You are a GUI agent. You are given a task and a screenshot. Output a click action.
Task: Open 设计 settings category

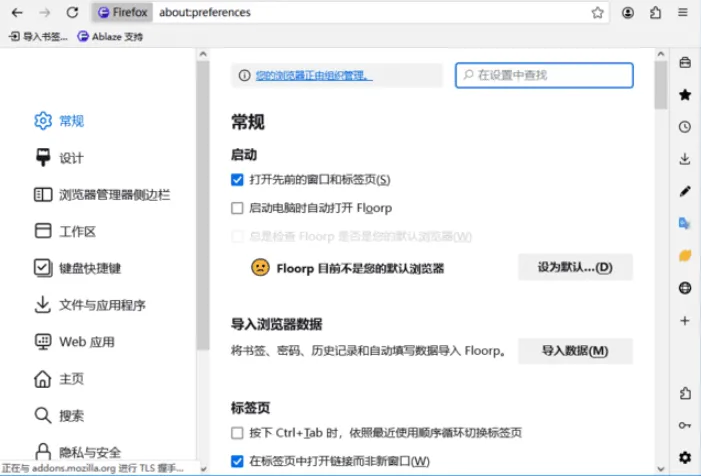[x=59, y=158]
